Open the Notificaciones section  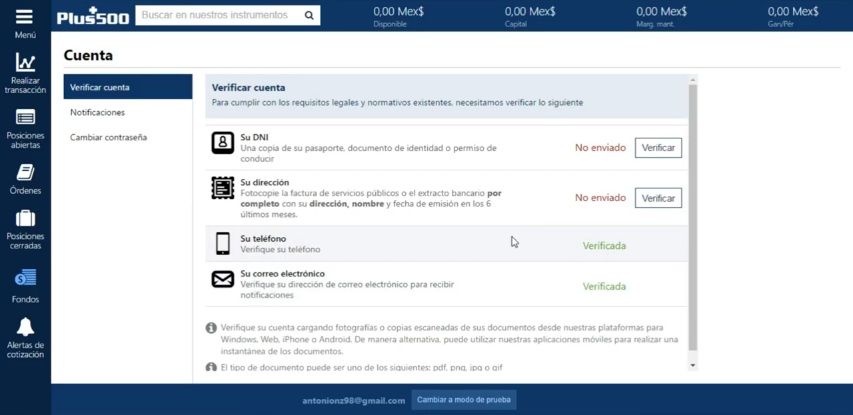point(98,112)
